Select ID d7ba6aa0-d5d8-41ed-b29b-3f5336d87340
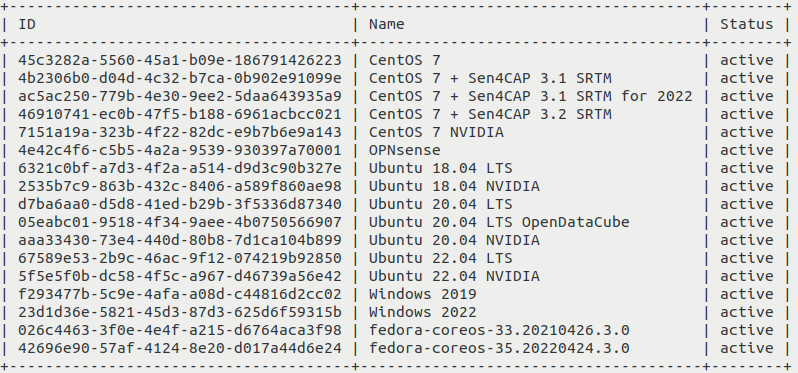The width and height of the screenshot is (798, 373). tap(180, 204)
